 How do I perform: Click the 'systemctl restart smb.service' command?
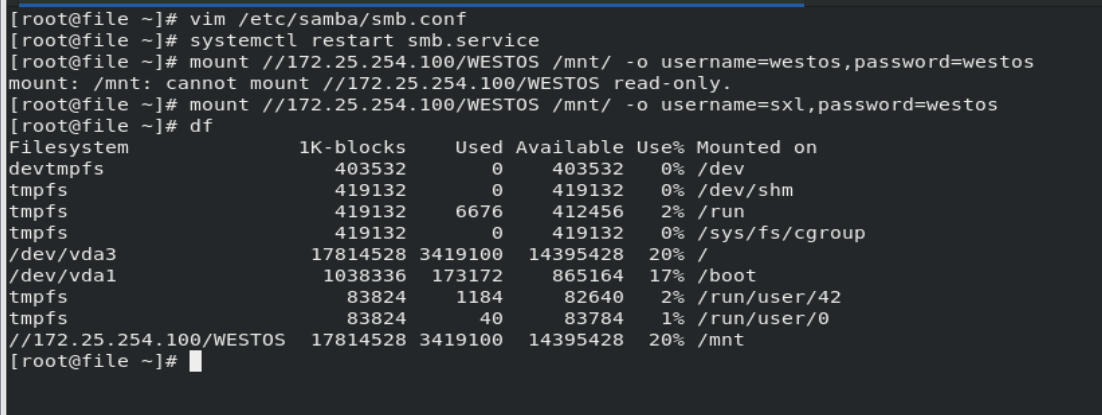(x=364, y=41)
